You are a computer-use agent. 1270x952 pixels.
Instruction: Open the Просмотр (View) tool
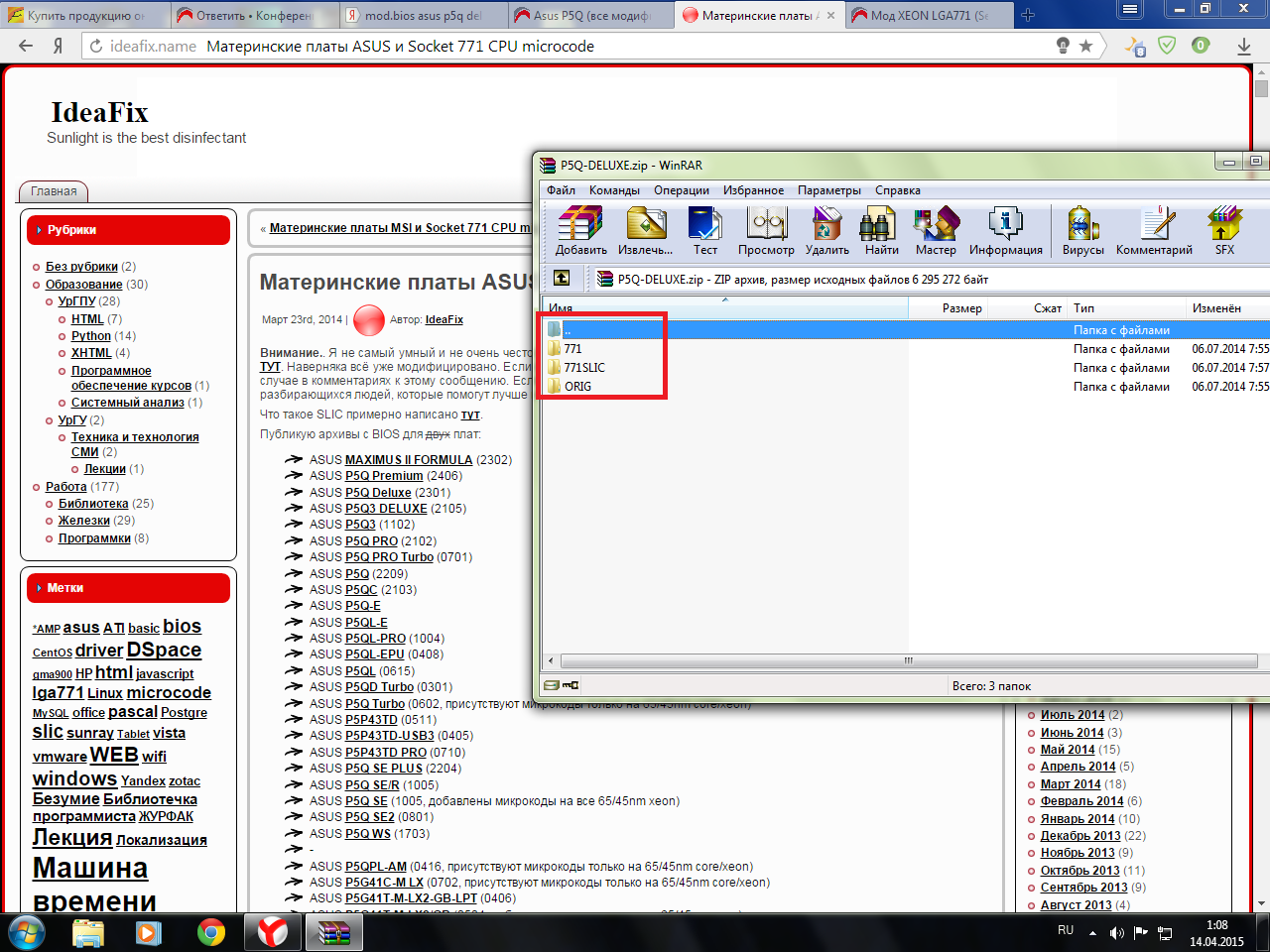coord(766,231)
